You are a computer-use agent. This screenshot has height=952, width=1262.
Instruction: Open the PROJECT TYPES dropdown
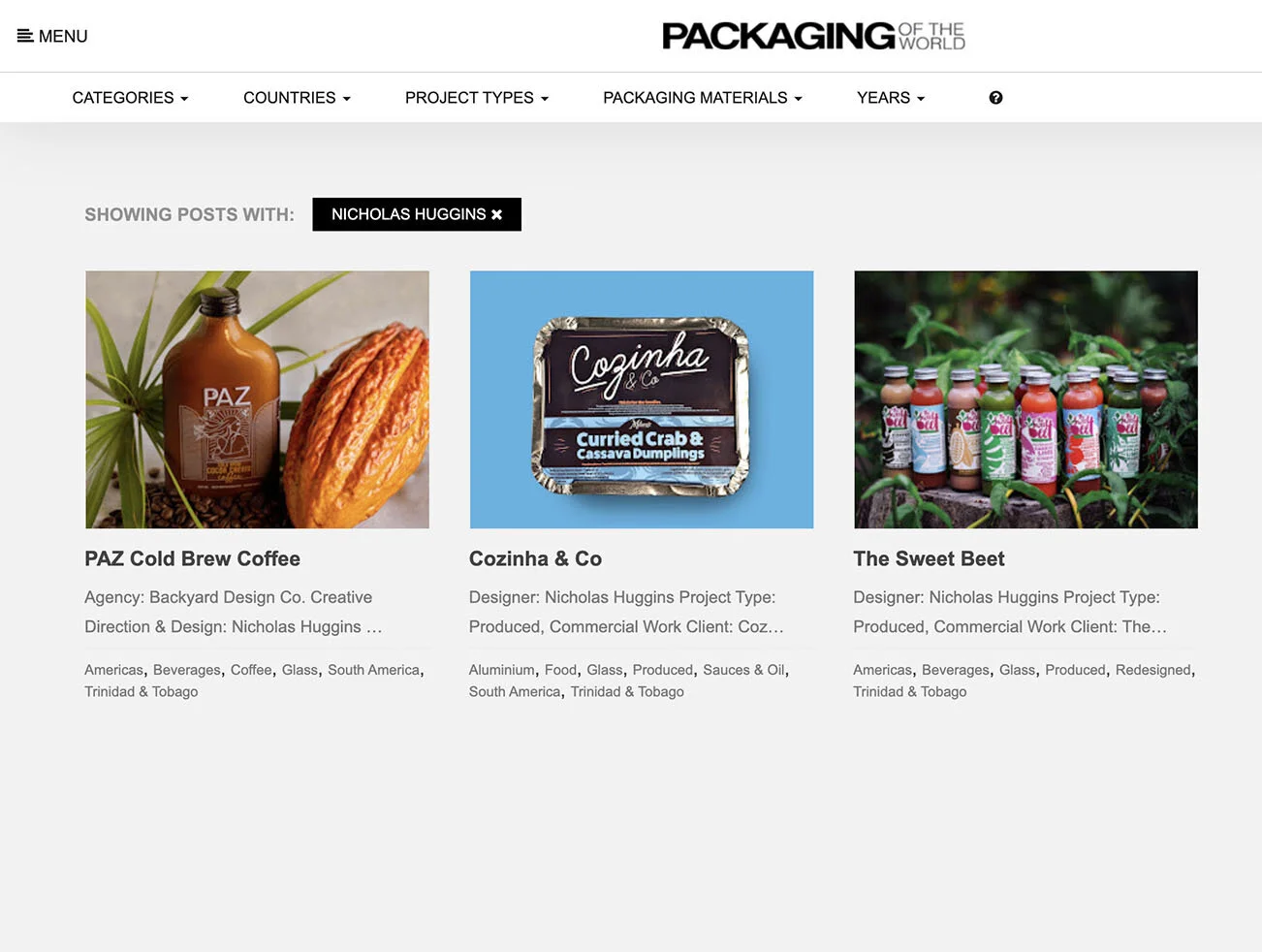tap(477, 98)
